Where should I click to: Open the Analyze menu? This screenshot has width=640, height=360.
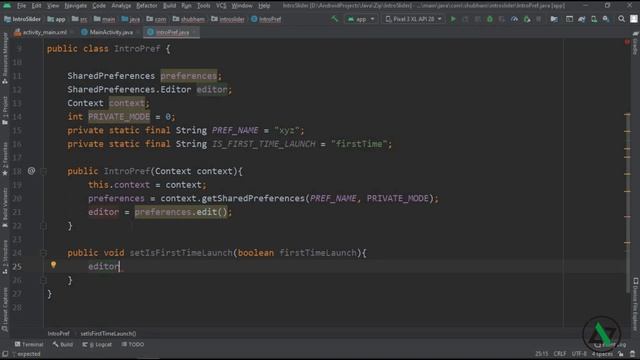(x=121, y=6)
